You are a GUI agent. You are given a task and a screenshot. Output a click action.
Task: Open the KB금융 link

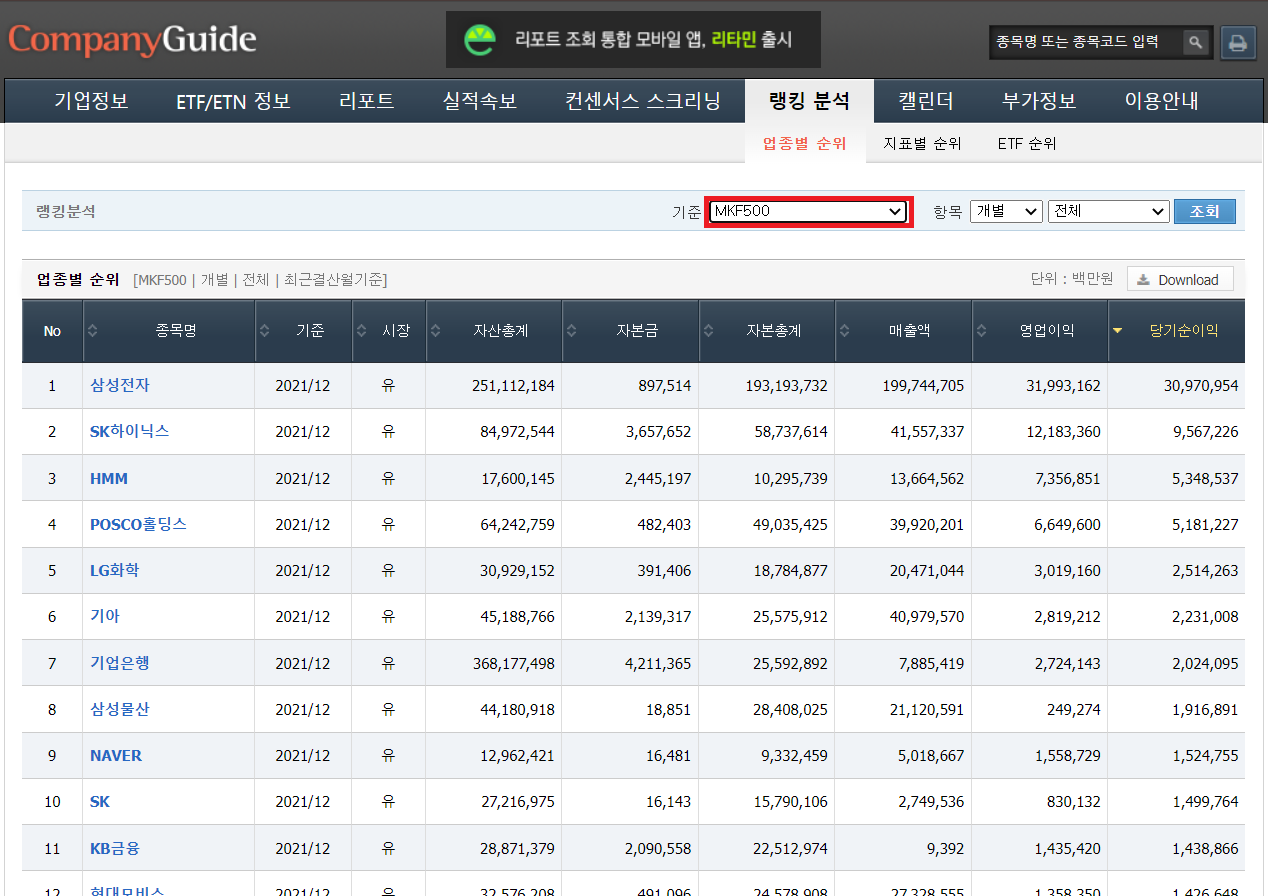(x=115, y=848)
